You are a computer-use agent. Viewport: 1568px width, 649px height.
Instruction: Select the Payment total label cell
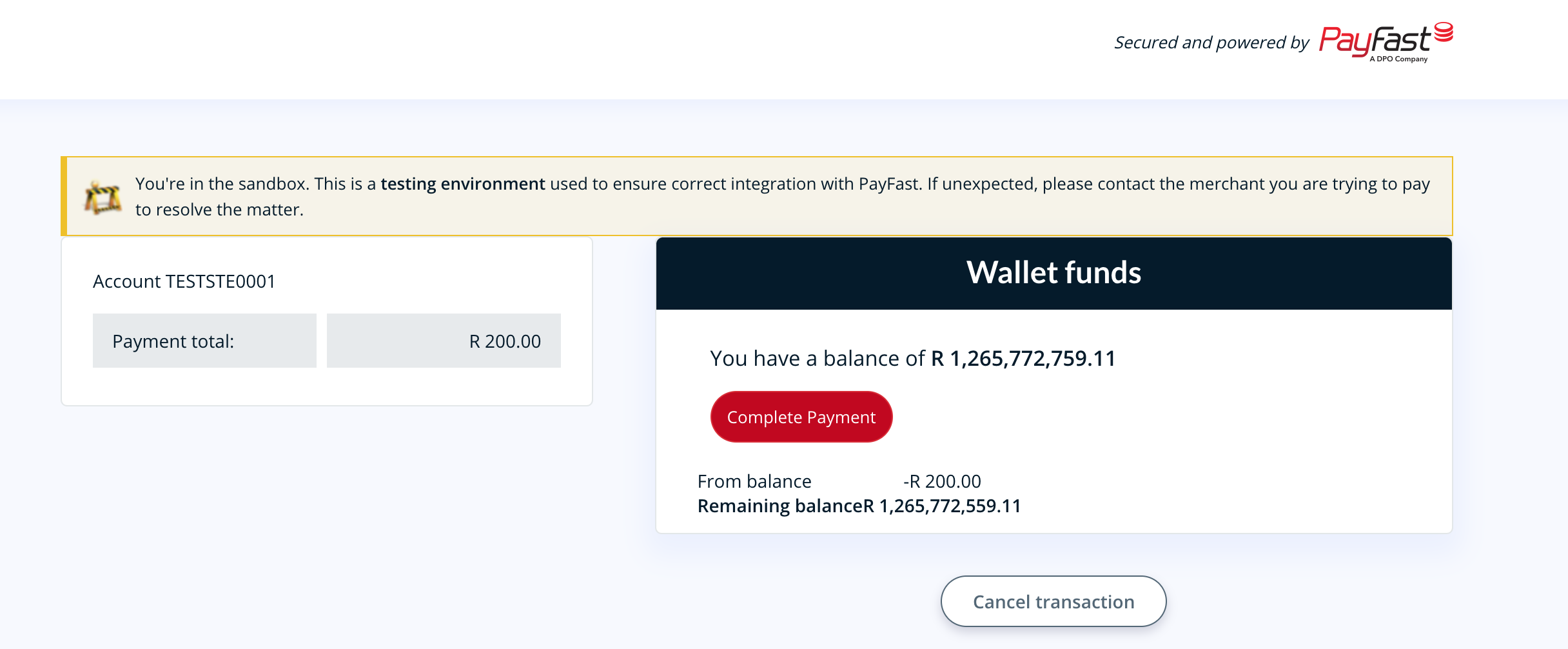tap(204, 341)
